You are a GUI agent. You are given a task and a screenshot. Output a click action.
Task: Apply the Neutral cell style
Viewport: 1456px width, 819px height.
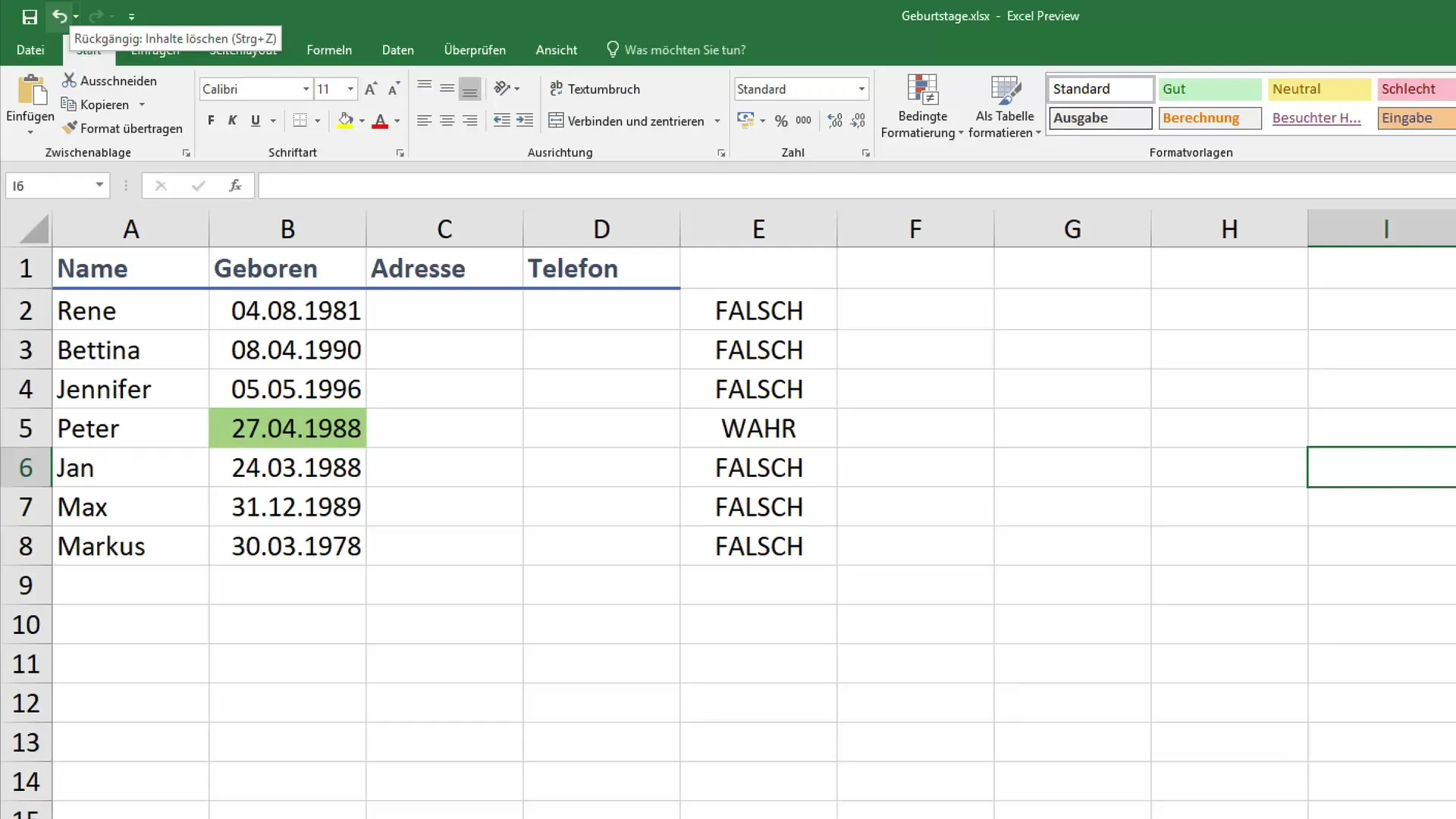click(1319, 89)
